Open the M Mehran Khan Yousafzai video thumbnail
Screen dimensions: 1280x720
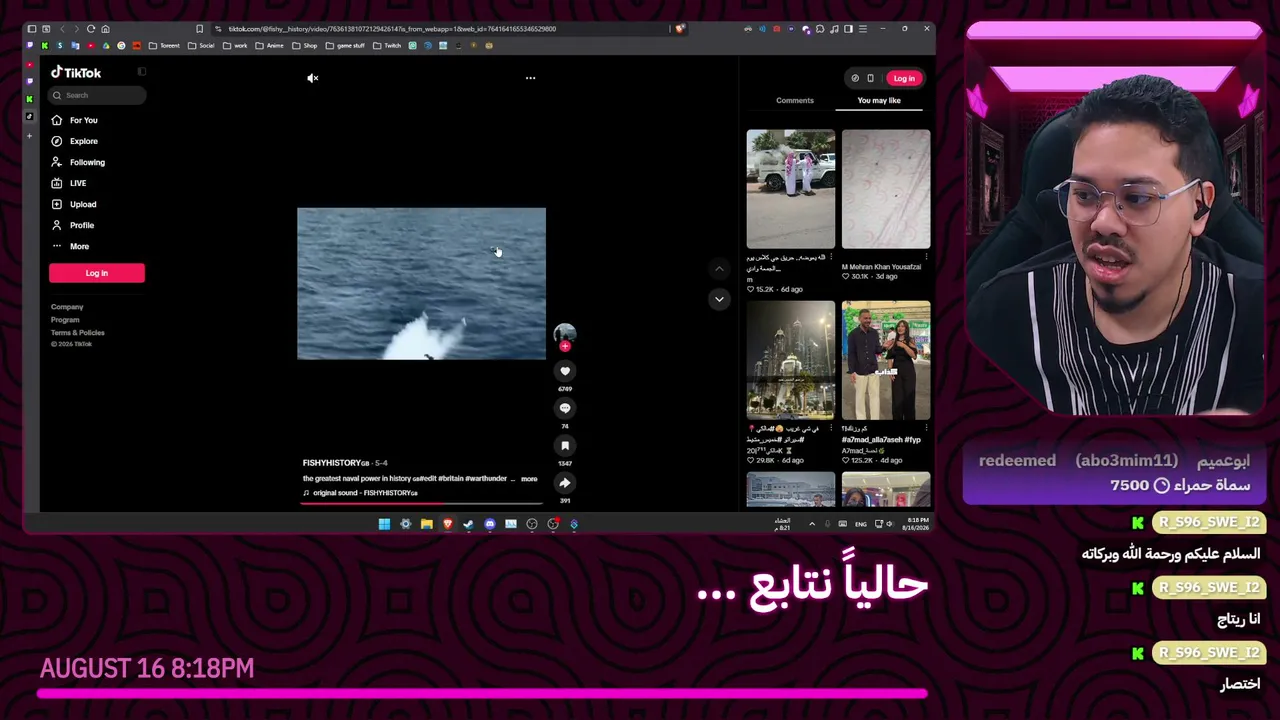(x=886, y=189)
